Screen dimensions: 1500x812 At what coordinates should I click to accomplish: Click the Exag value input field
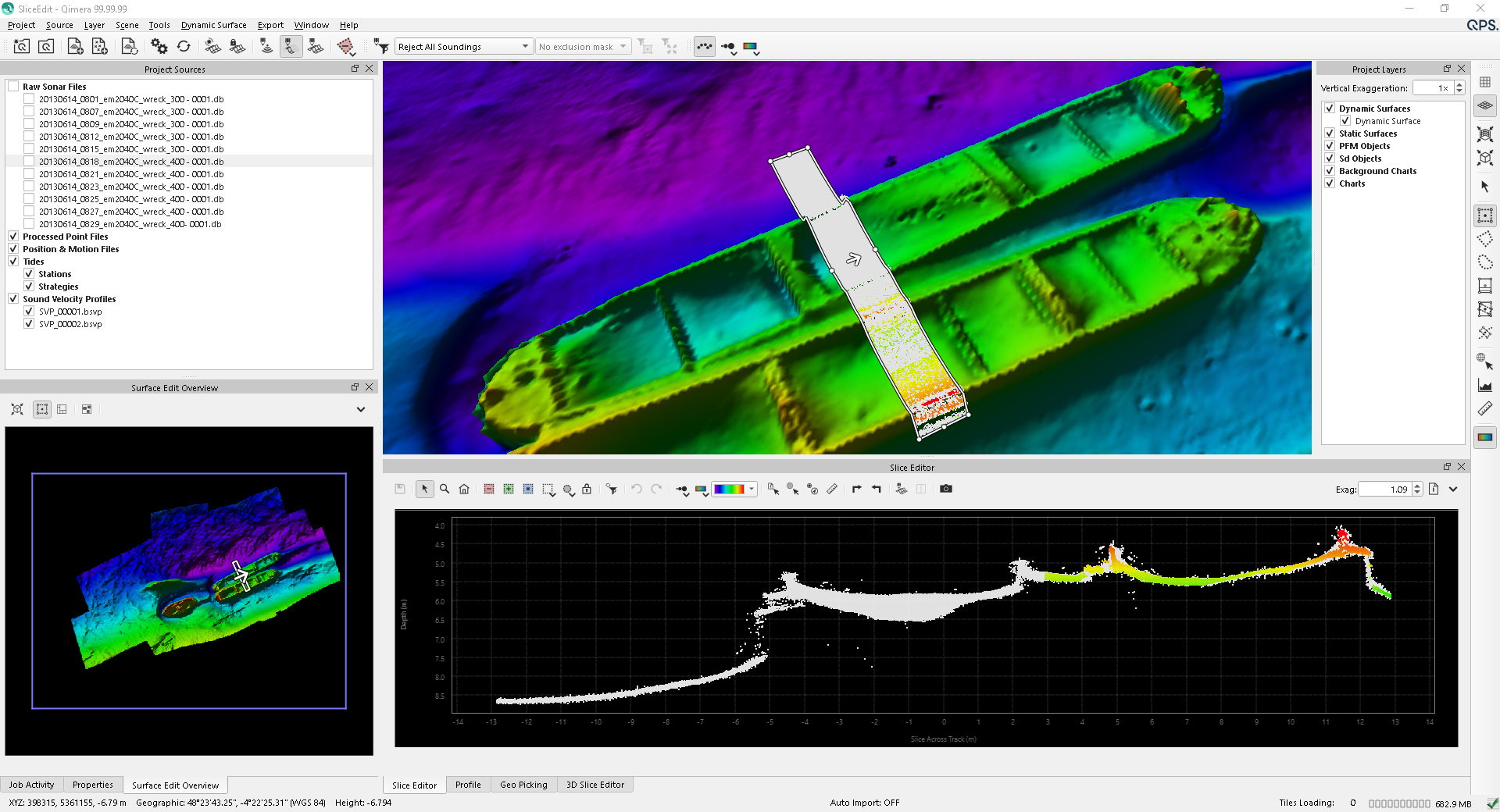tap(1385, 490)
